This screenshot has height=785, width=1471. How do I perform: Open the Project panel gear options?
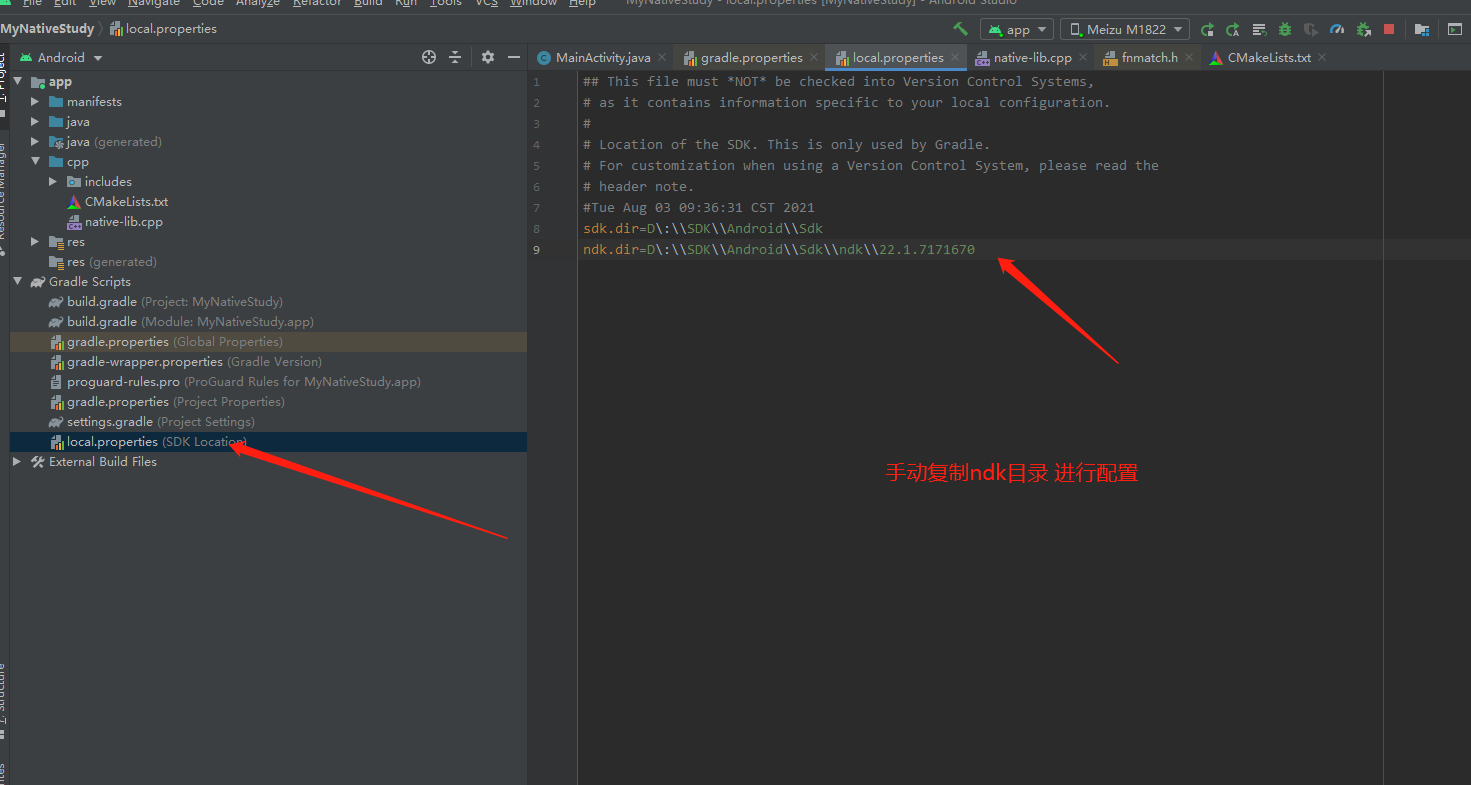click(488, 57)
